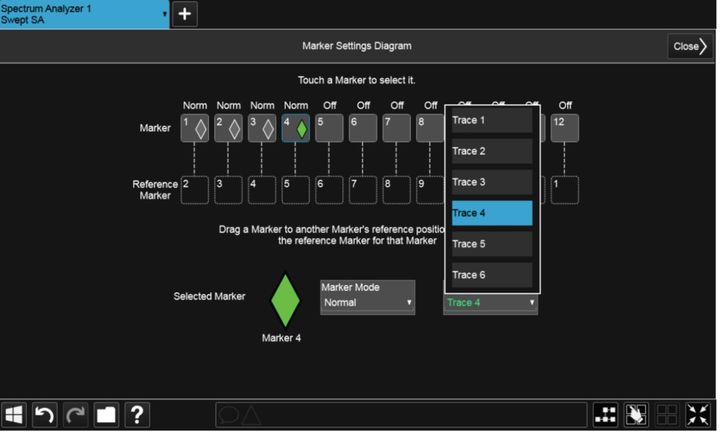The image size is (720, 432).
Task: Add a new screen with plus icon
Action: pyautogui.click(x=185, y=14)
